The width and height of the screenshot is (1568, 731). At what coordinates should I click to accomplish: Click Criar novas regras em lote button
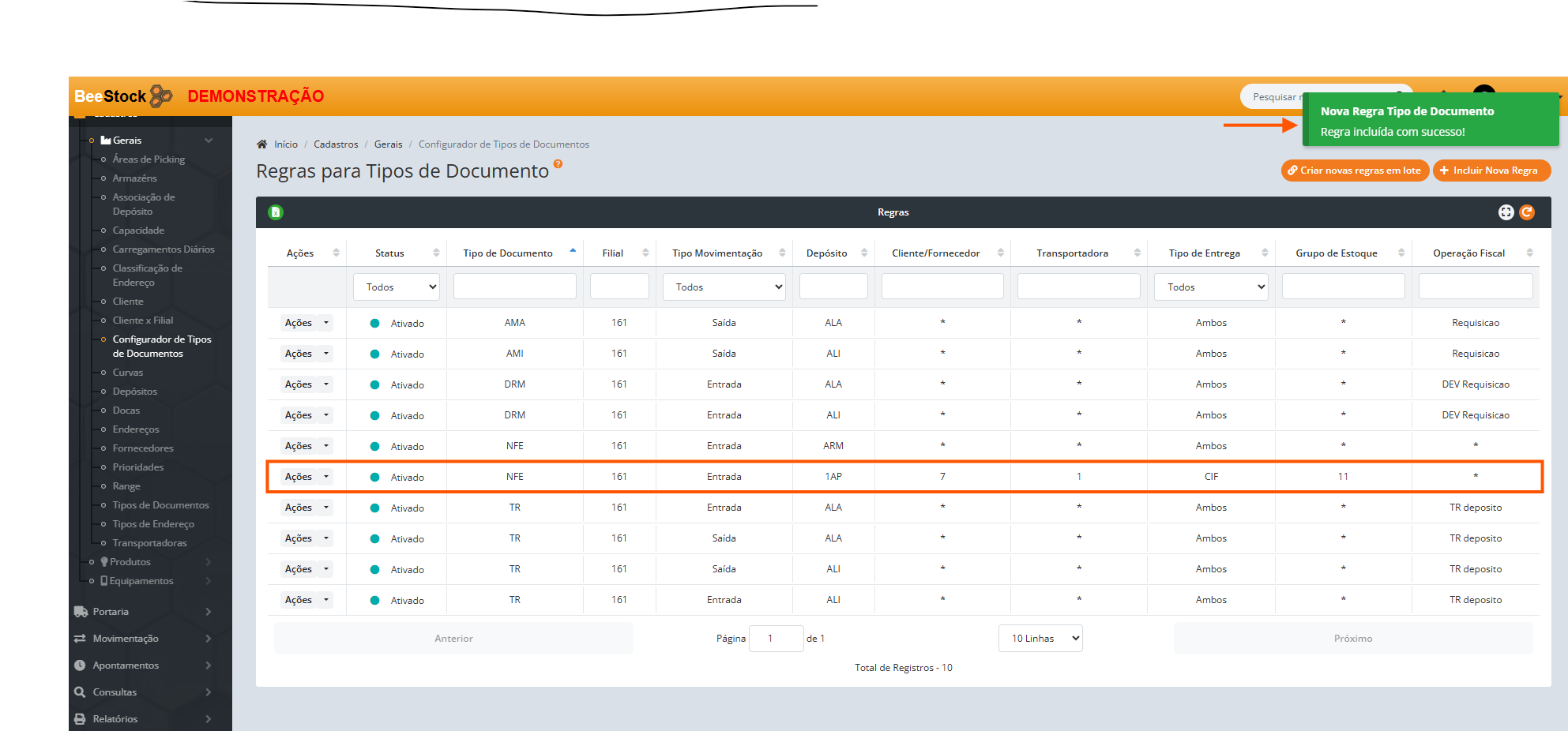(1355, 171)
